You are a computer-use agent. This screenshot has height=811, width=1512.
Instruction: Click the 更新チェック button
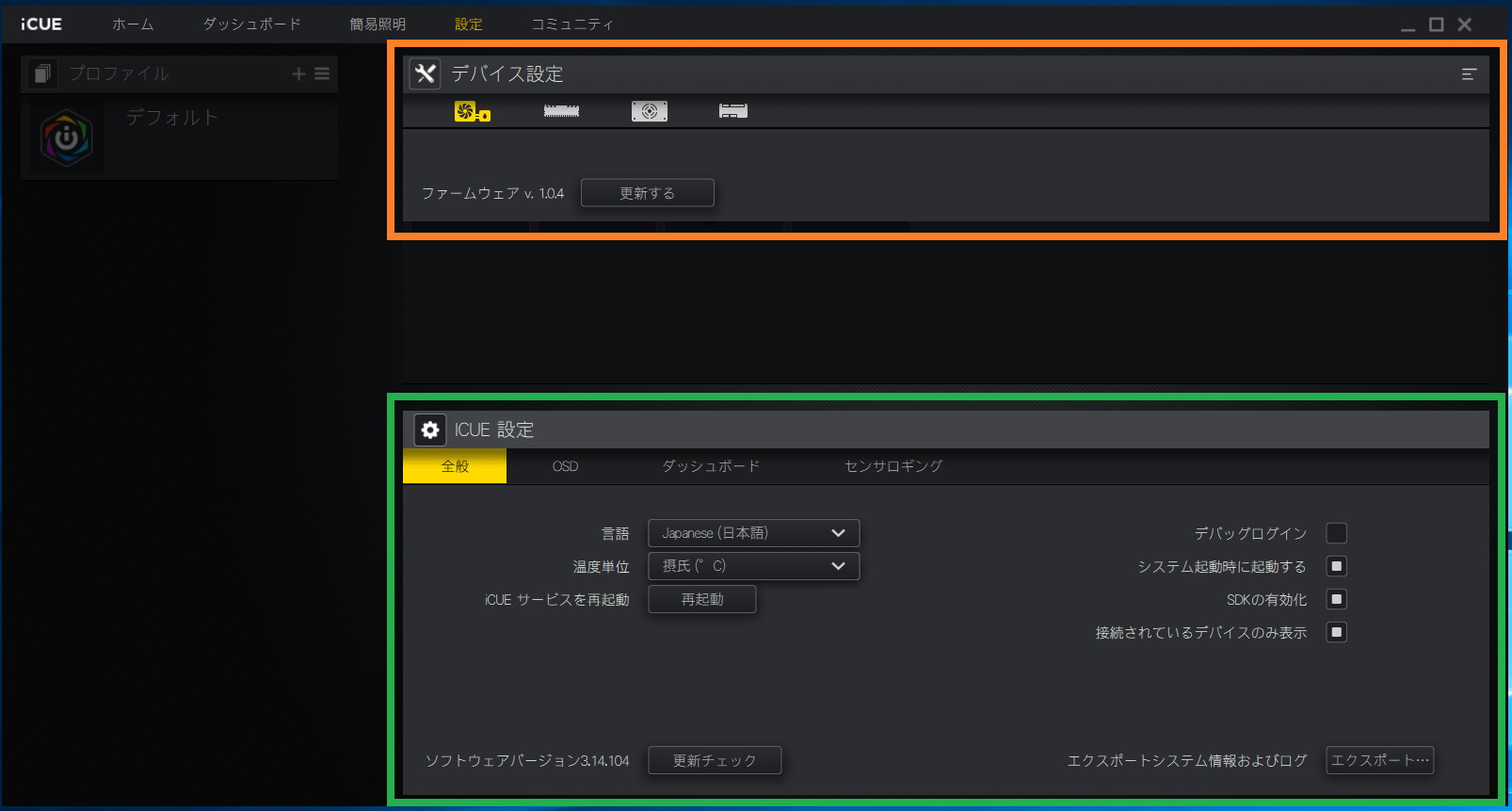pyautogui.click(x=715, y=760)
